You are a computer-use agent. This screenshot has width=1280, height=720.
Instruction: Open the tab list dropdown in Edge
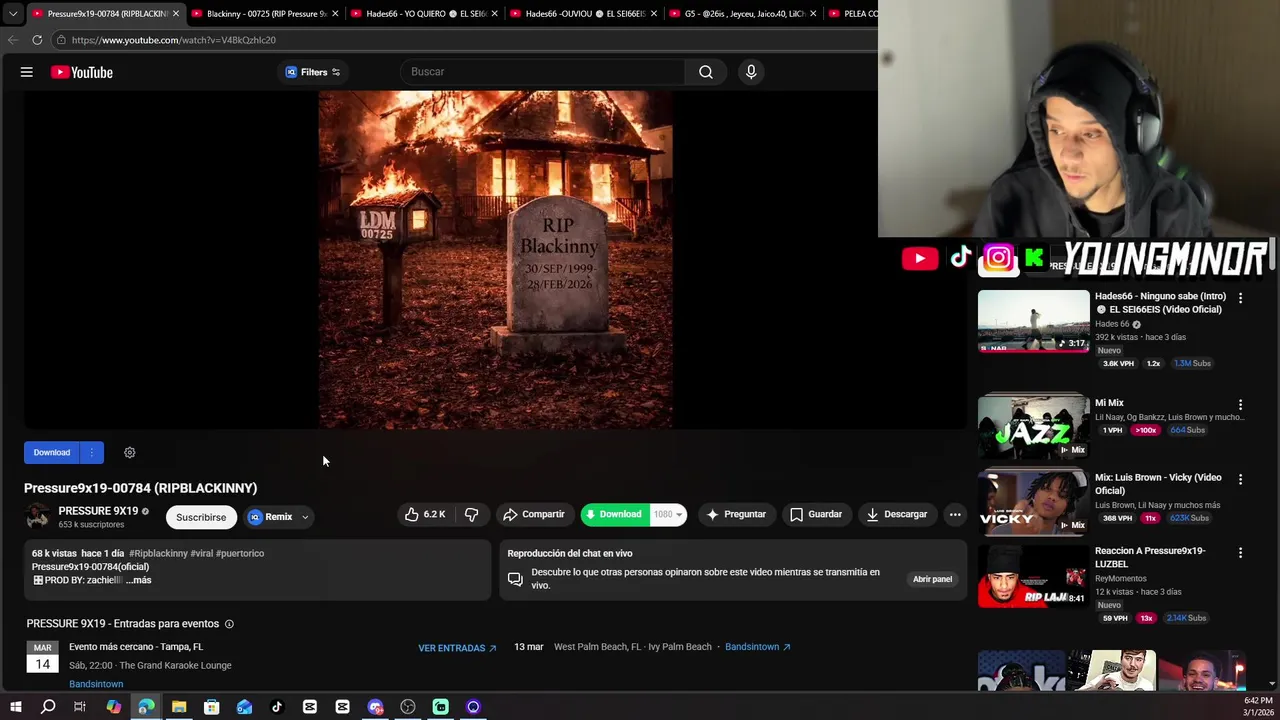point(13,14)
